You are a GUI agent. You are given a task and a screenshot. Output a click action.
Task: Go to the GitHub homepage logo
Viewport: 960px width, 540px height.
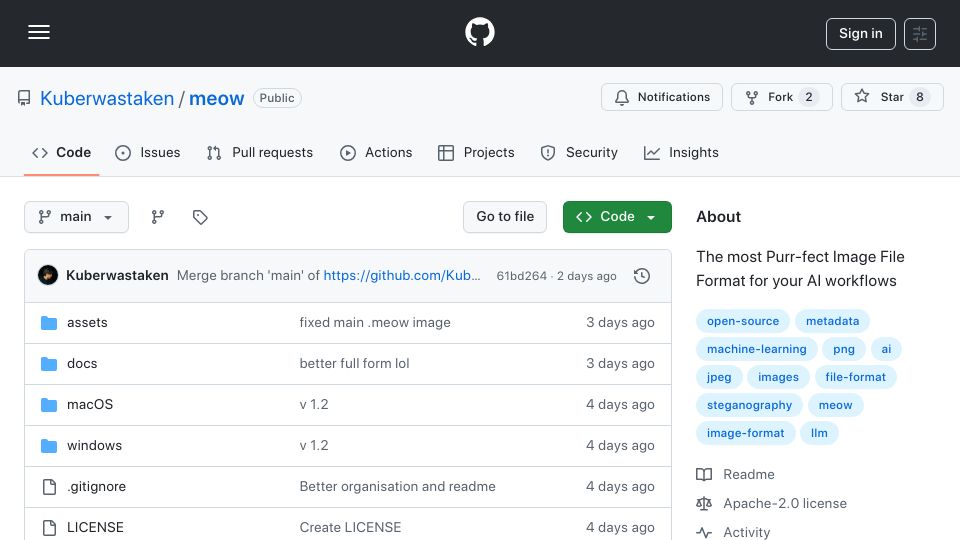479,32
